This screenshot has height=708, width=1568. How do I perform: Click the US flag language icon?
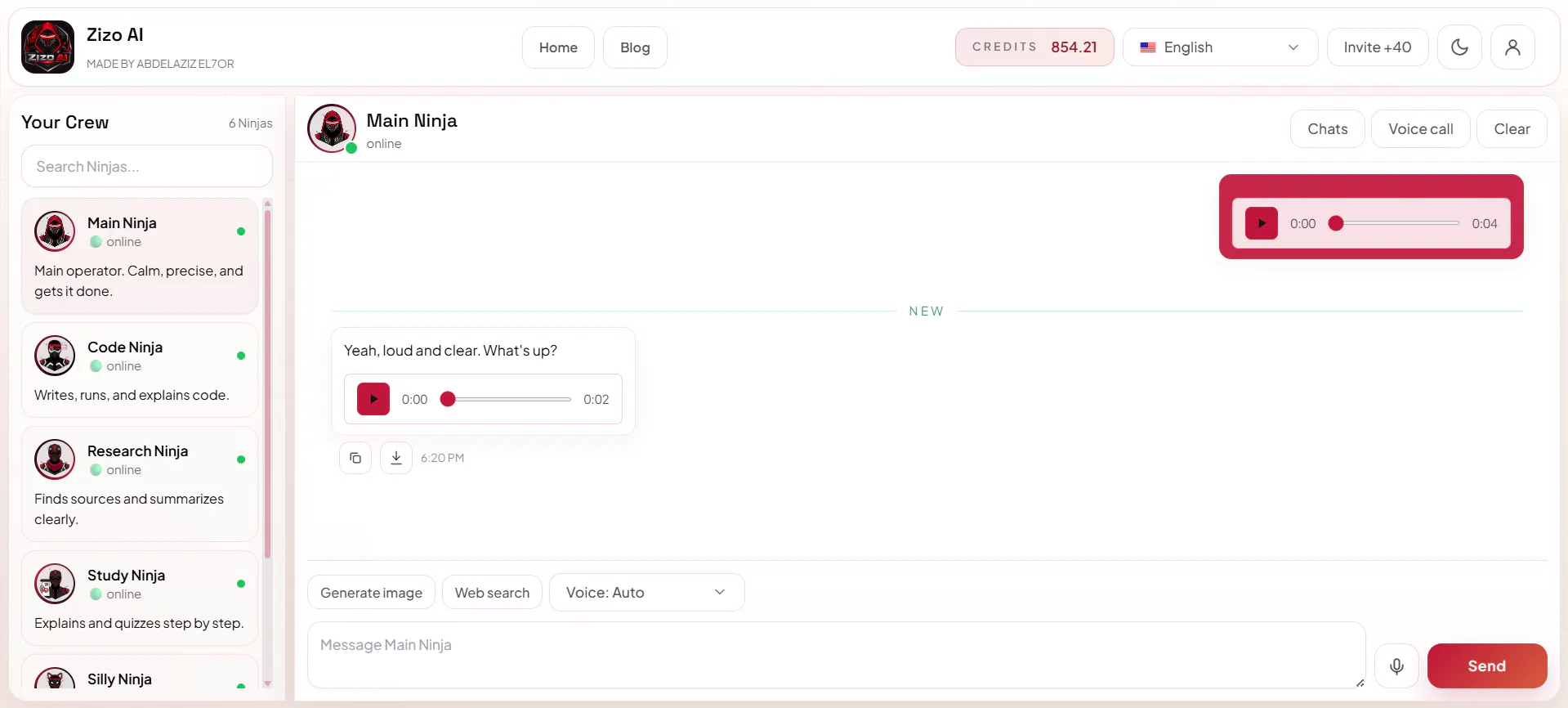[1148, 47]
